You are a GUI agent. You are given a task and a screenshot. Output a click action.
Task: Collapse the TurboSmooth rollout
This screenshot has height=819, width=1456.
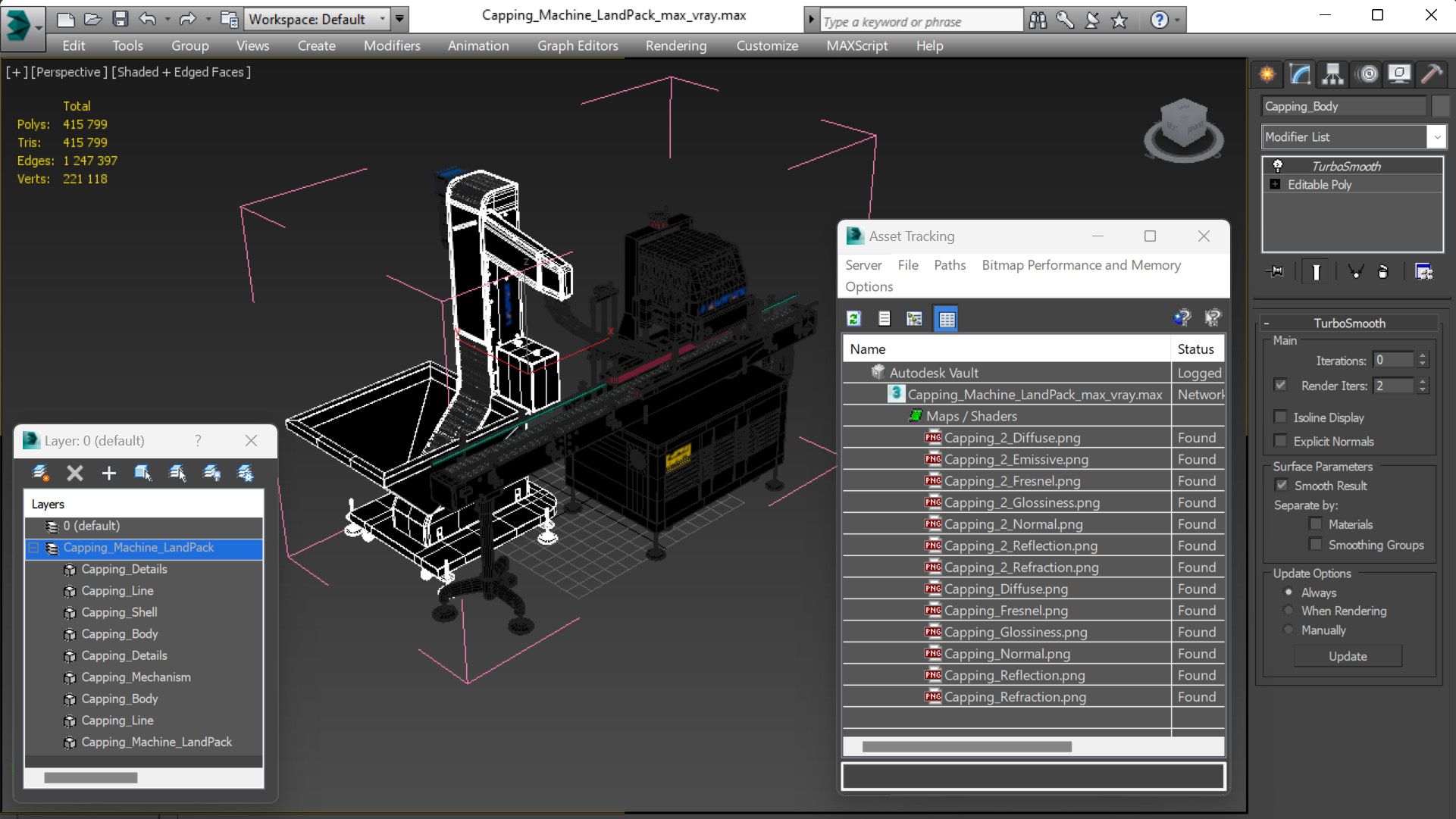pyautogui.click(x=1266, y=324)
